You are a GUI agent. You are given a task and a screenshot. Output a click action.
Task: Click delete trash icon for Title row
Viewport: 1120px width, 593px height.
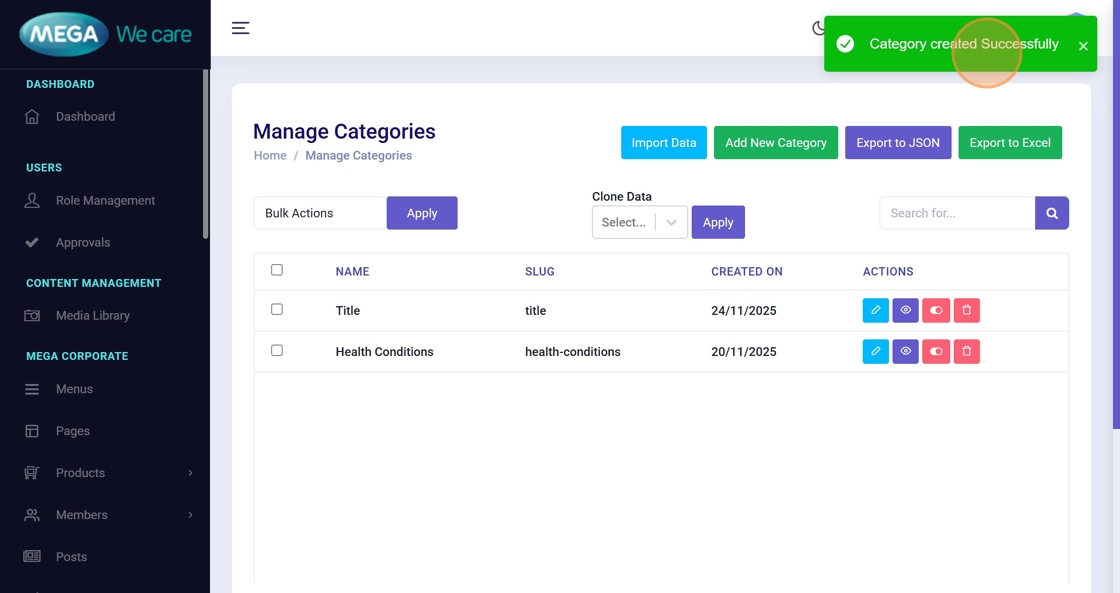(966, 311)
